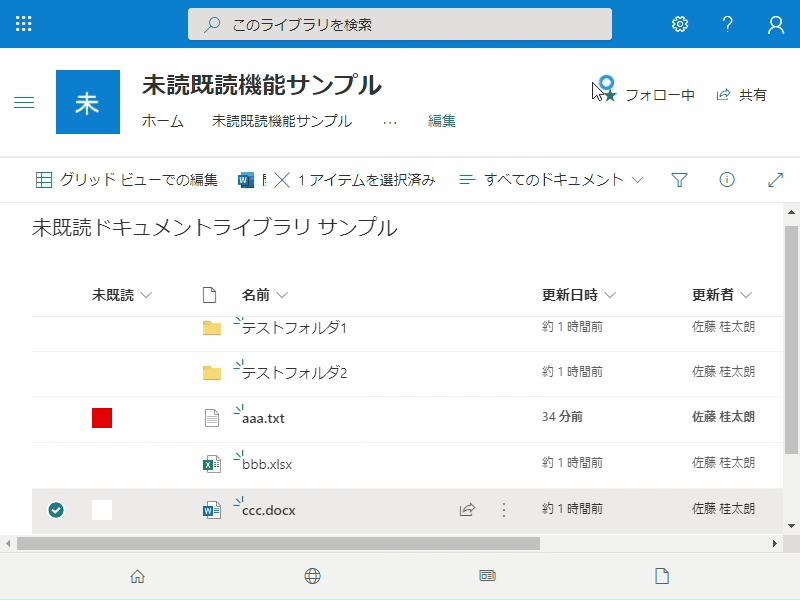Expand content with the diagonal arrow icon

coord(775,180)
